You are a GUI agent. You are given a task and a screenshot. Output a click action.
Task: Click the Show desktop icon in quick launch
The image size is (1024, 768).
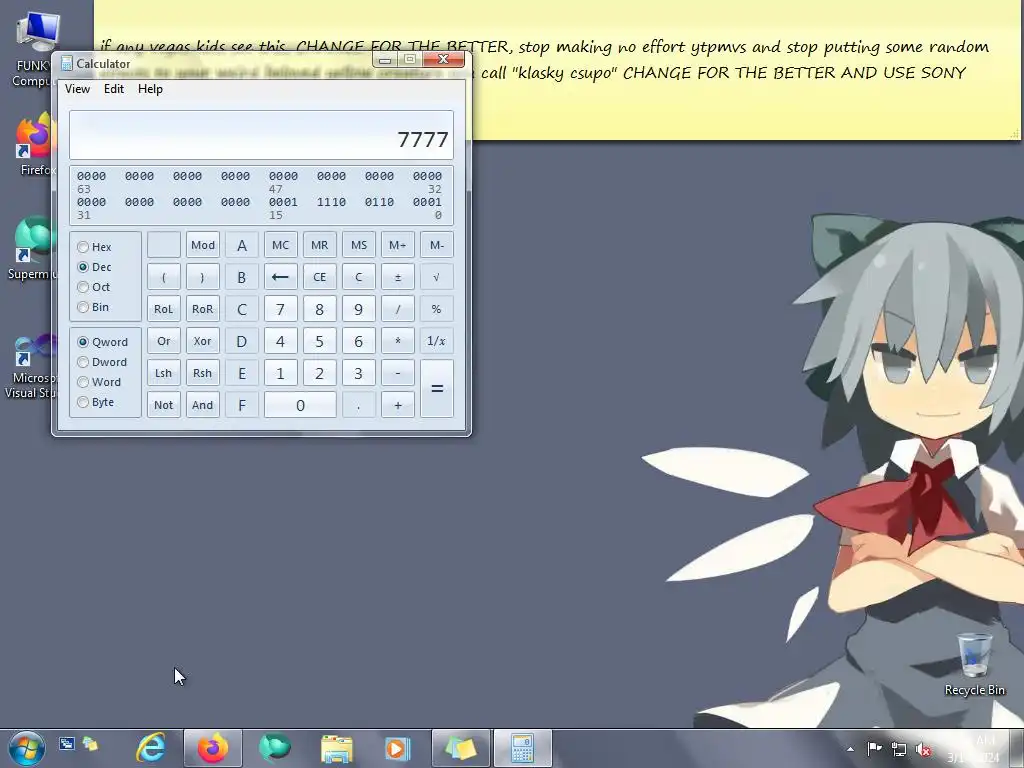pos(67,744)
